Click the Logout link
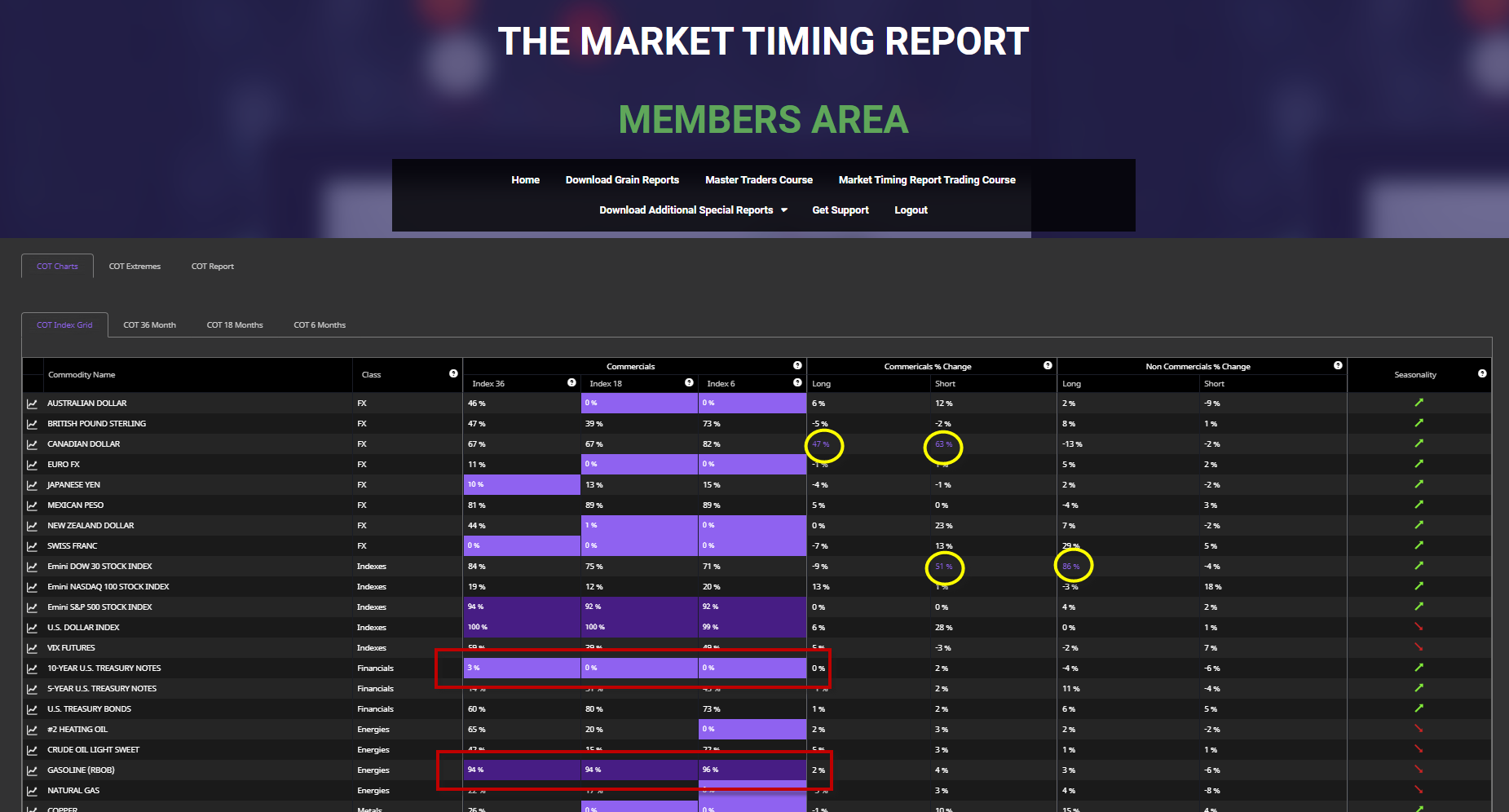This screenshot has width=1509, height=812. (x=911, y=210)
